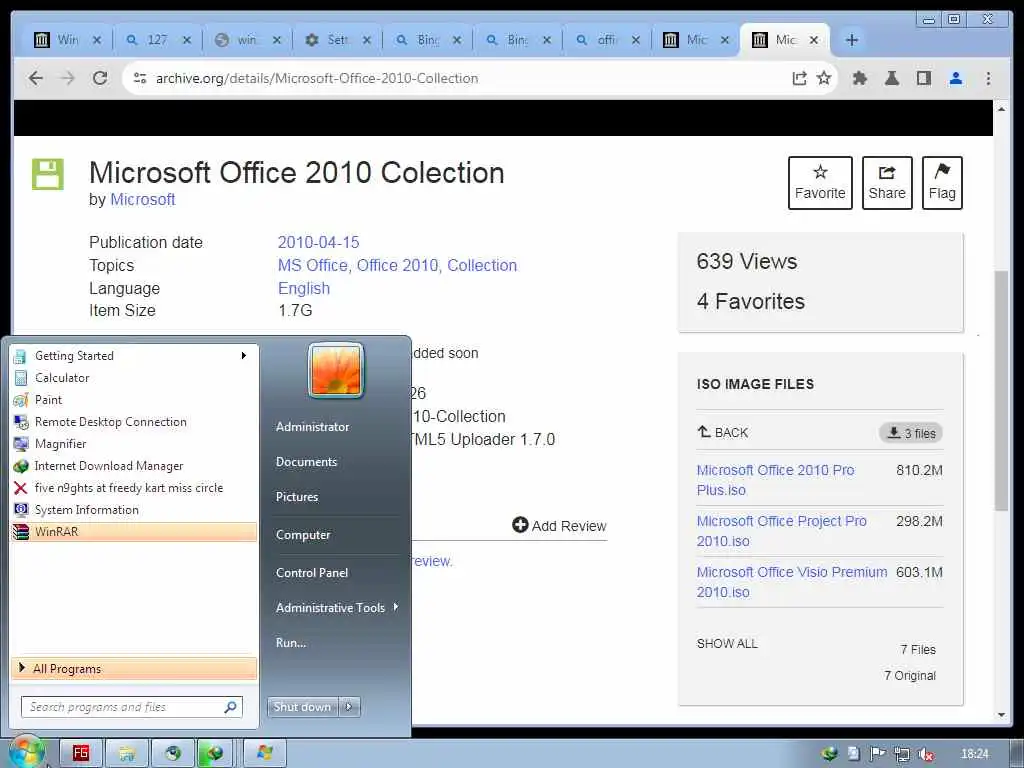The width and height of the screenshot is (1024, 768).
Task: Open the Extensions puzzle icon
Action: point(860,78)
